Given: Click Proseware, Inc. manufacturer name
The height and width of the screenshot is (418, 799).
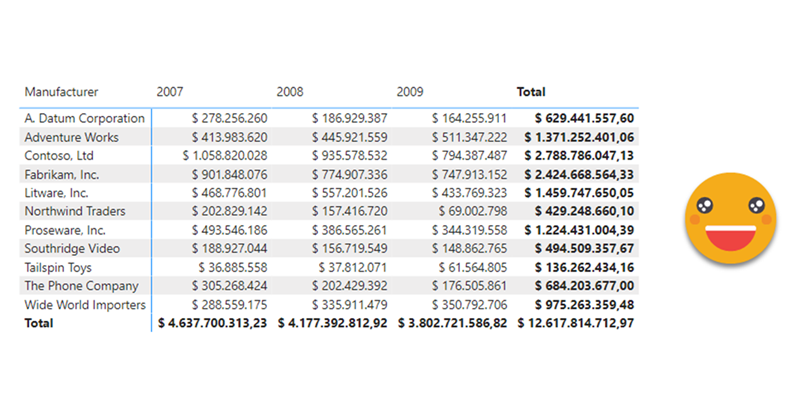Looking at the screenshot, I should pyautogui.click(x=65, y=230).
